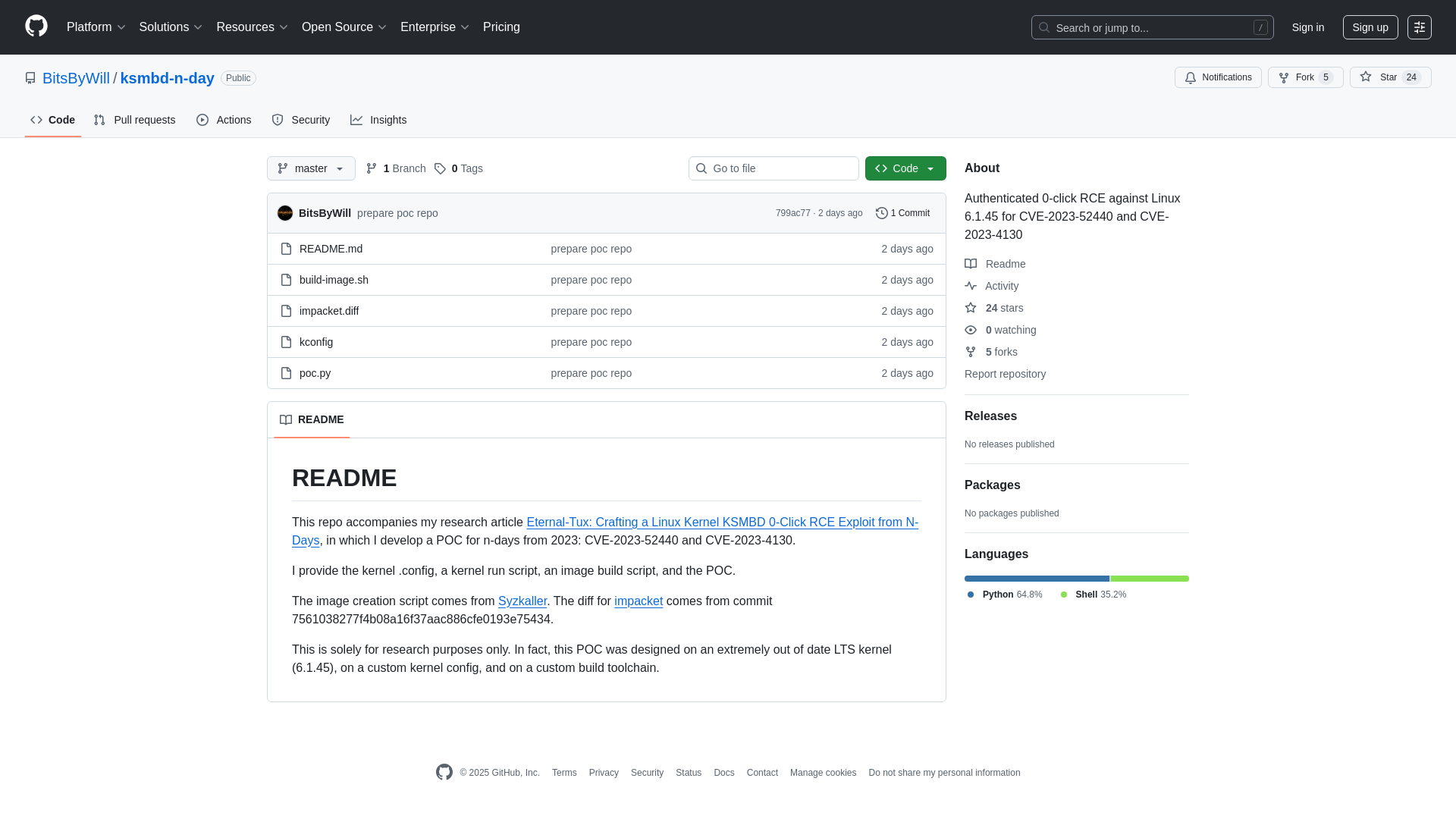Click the footer Docs link
The image size is (1456, 819).
coord(723,773)
